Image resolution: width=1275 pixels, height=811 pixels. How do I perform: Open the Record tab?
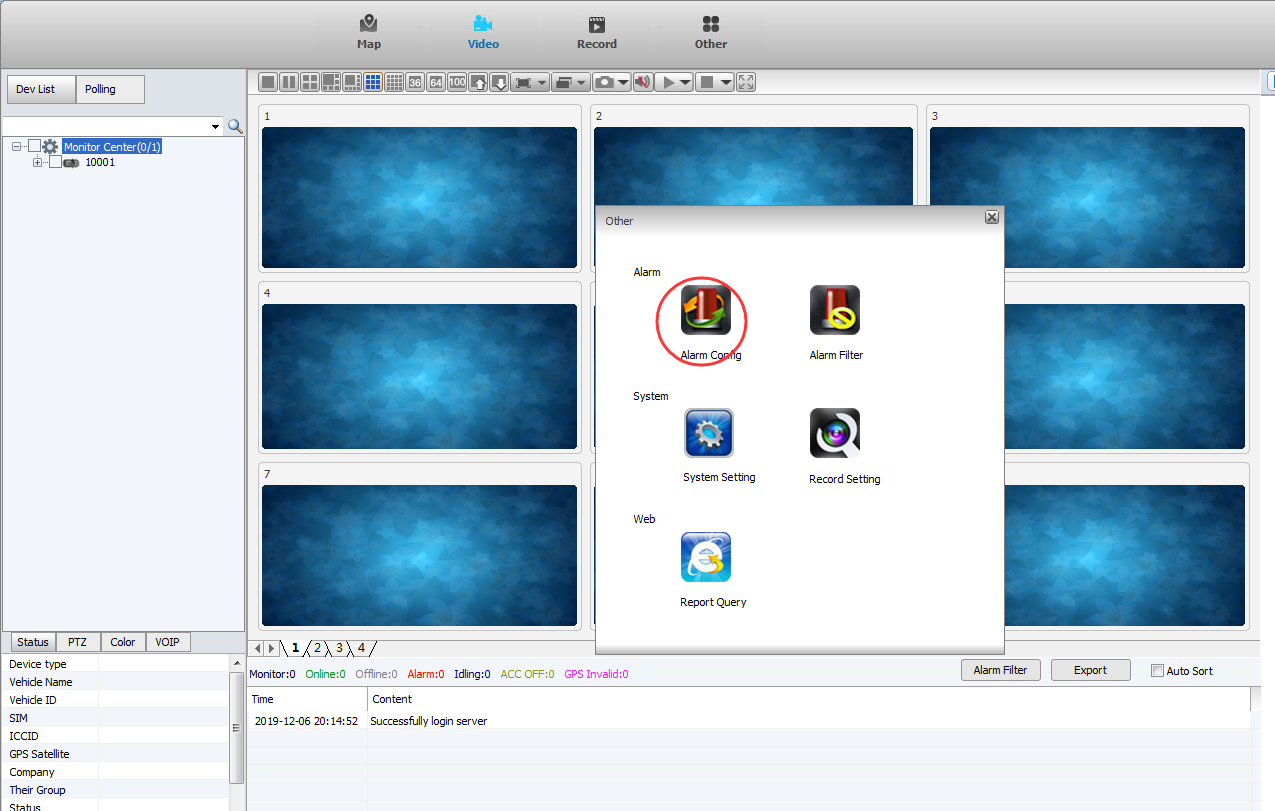click(597, 32)
